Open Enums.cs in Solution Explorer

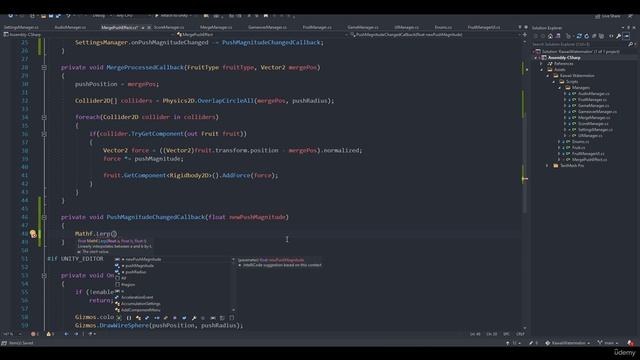tap(580, 142)
